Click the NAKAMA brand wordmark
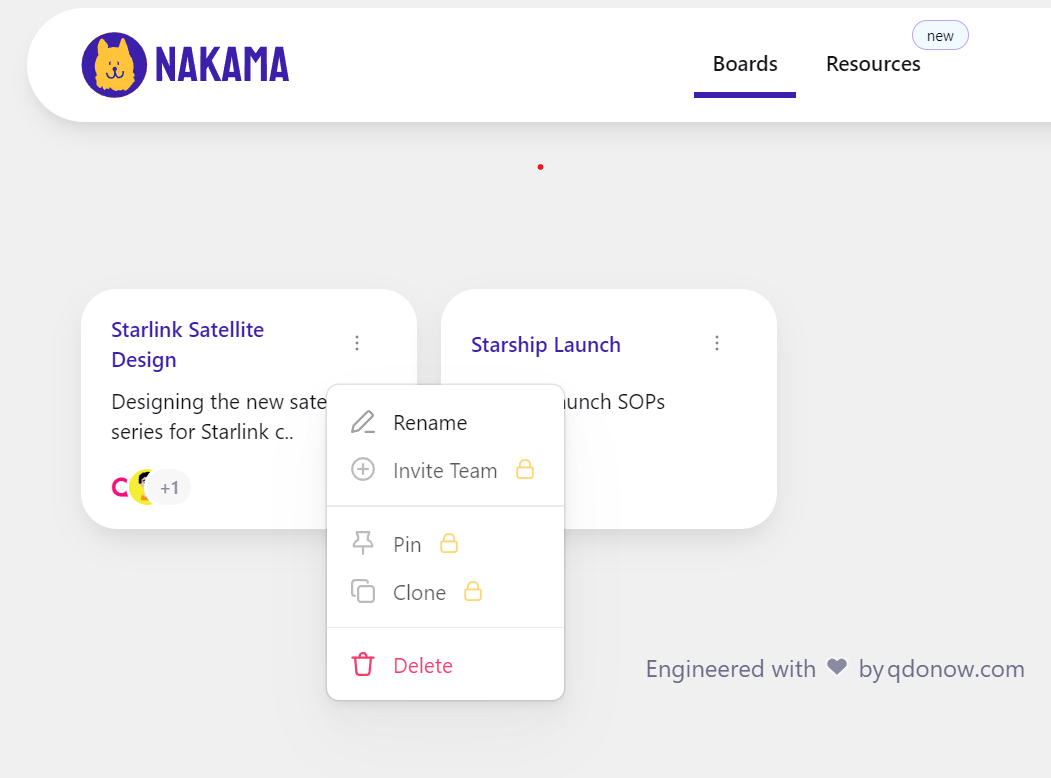 coord(222,65)
